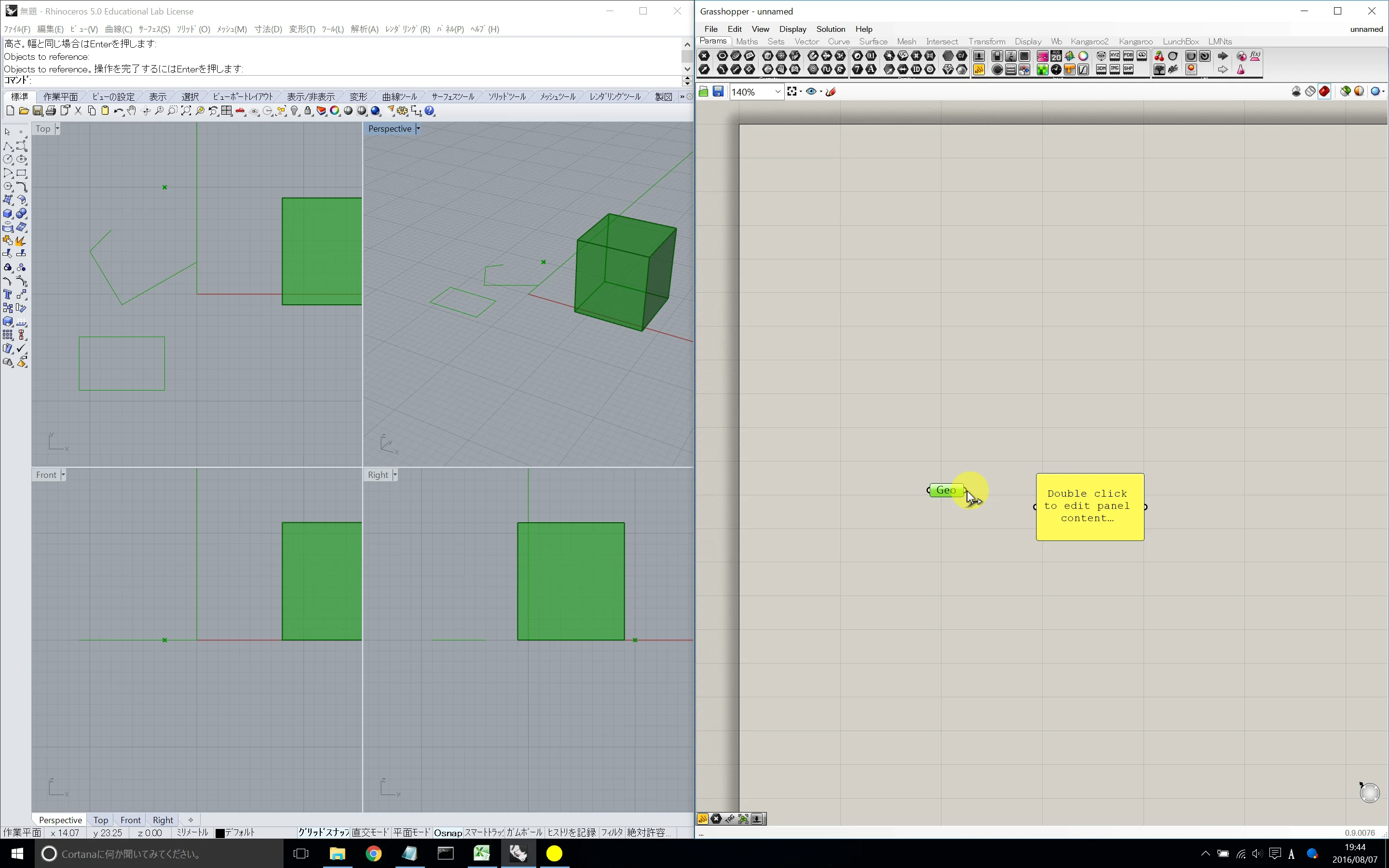The height and width of the screenshot is (868, 1389).
Task: Toggle ヒストリを記録 record history
Action: 571,832
